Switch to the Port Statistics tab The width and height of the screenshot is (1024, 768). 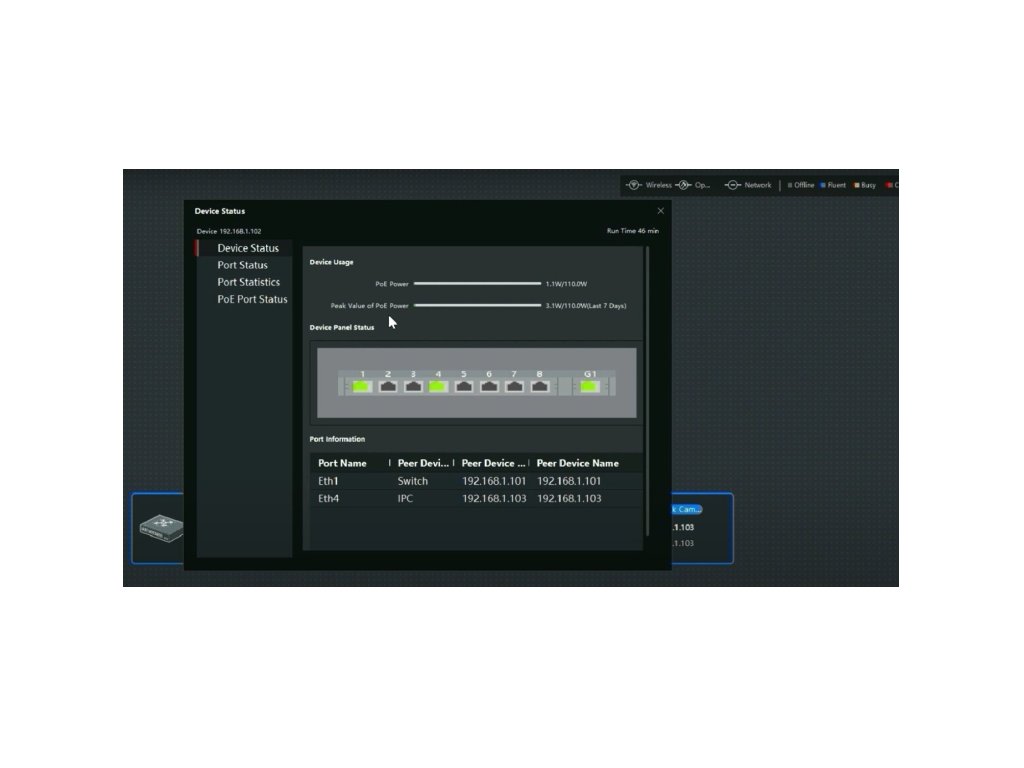pos(249,282)
